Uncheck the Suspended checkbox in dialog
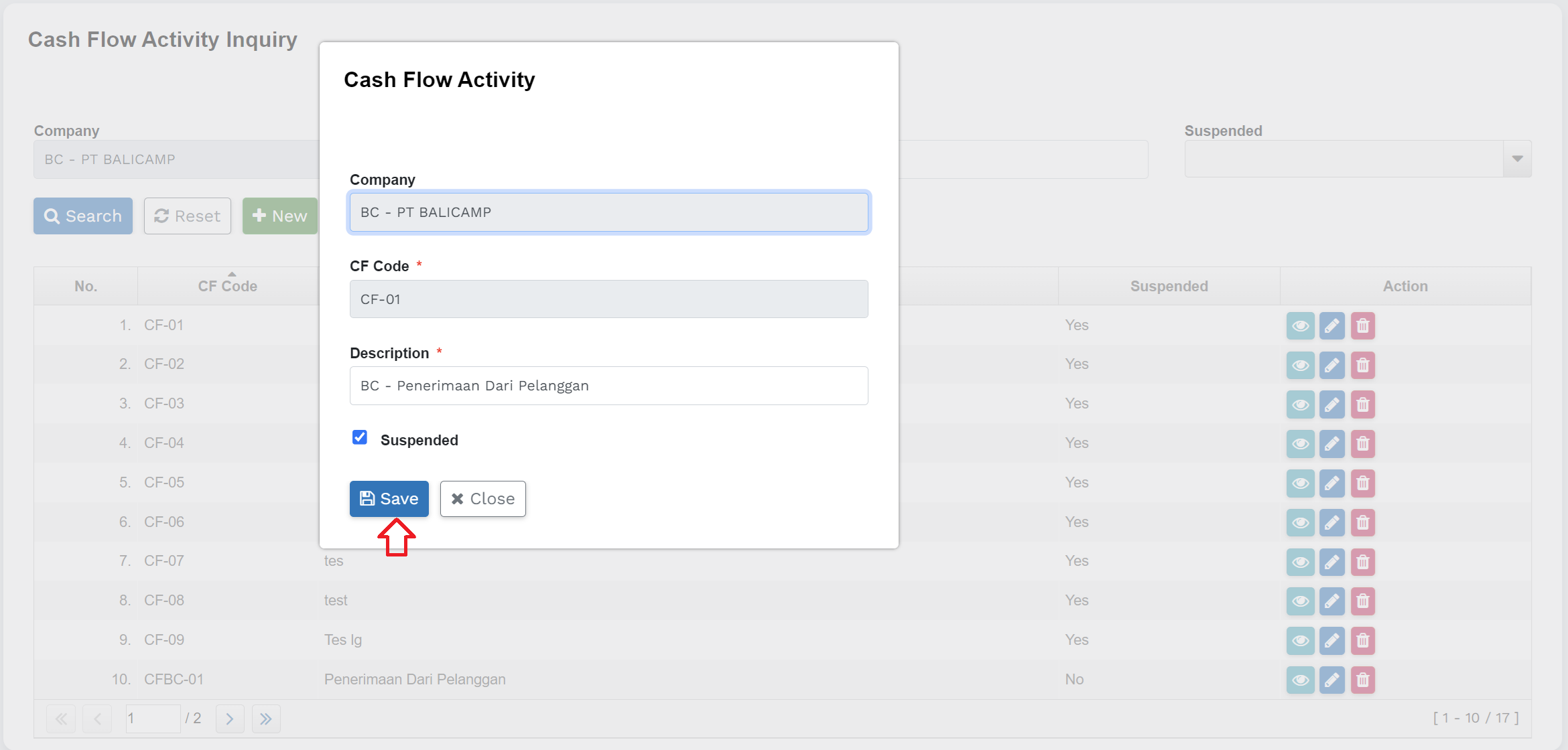Image resolution: width=1568 pixels, height=750 pixels. coord(360,438)
